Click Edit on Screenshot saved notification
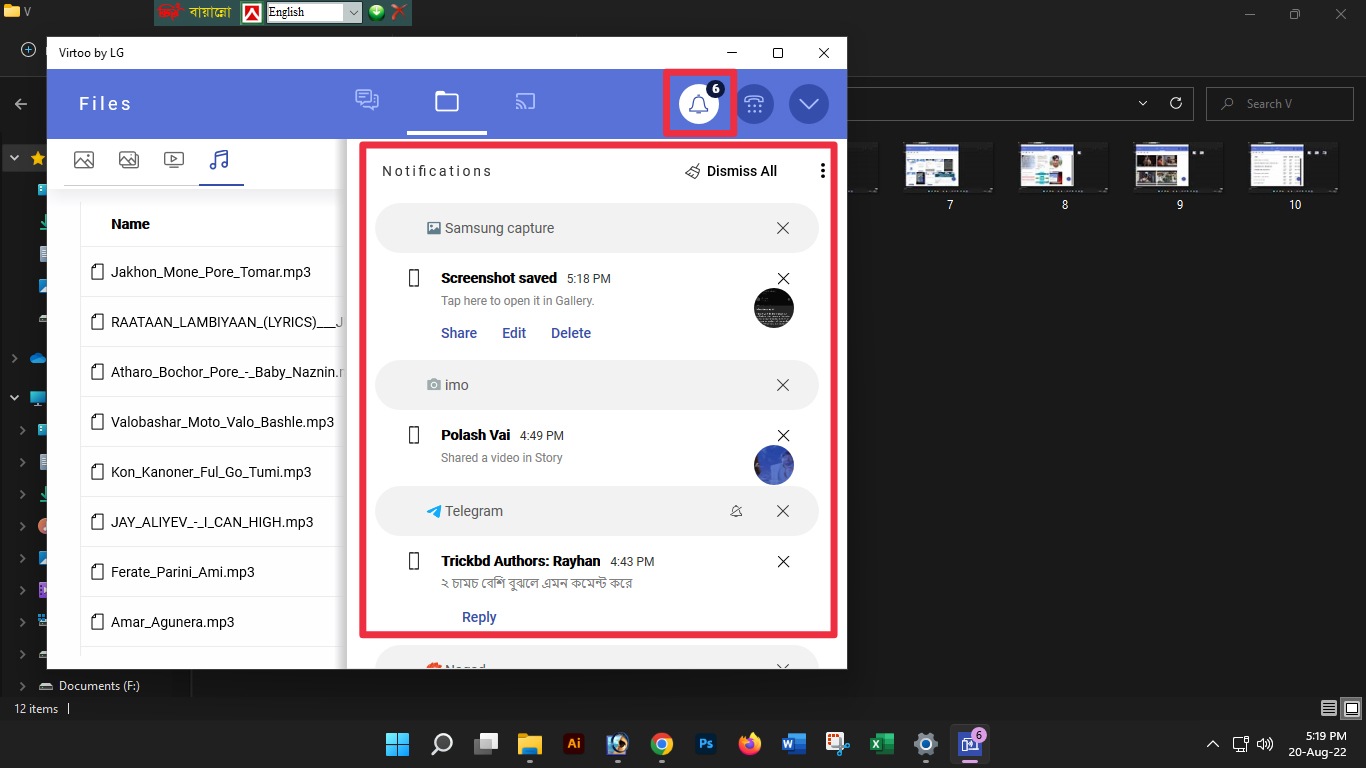Image resolution: width=1366 pixels, height=768 pixels. (514, 333)
